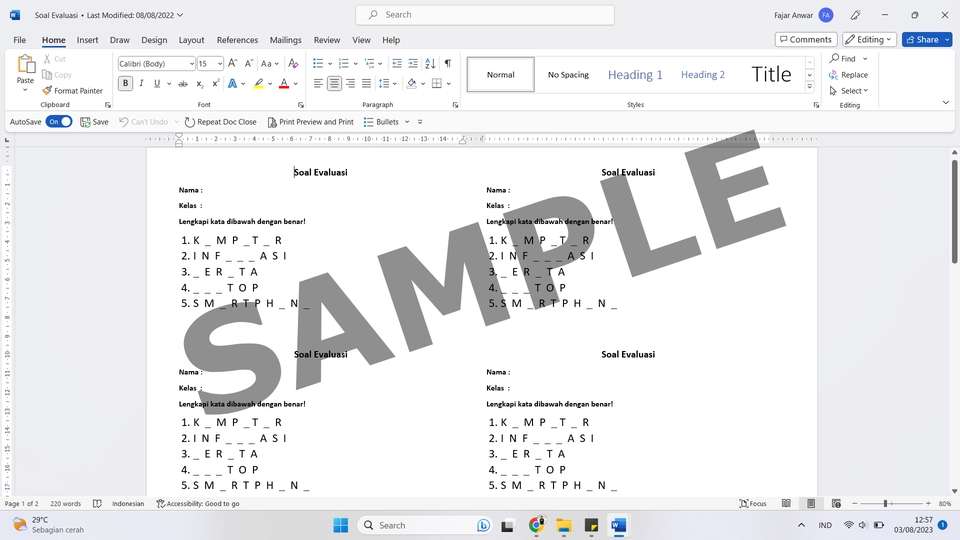Save the document from quick toolbar

click(94, 122)
